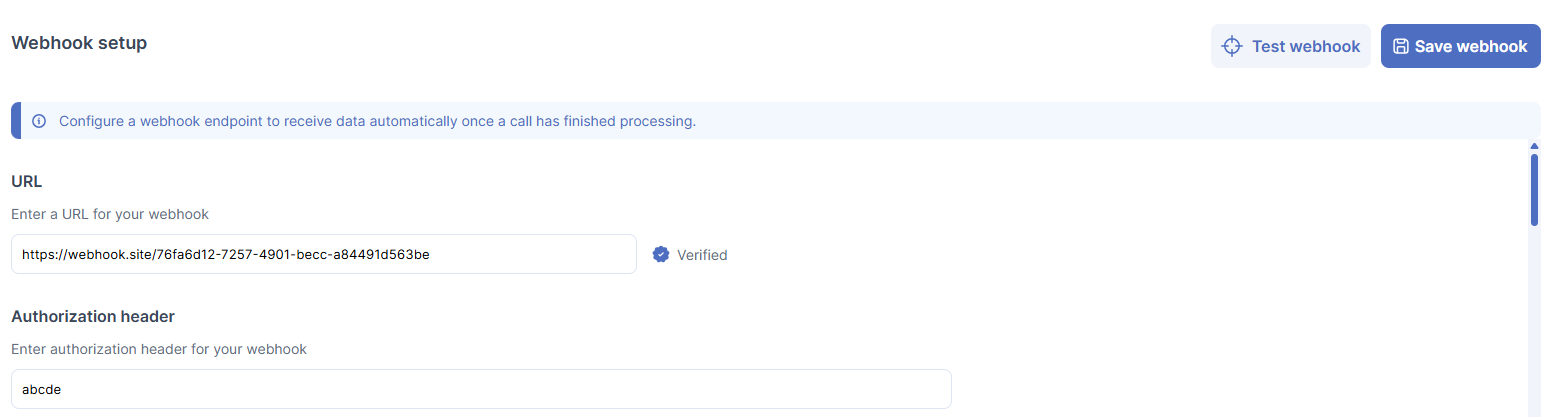Image resolution: width=1553 pixels, height=417 pixels.
Task: Click the vertical scrollbar thumb
Action: point(1534,190)
